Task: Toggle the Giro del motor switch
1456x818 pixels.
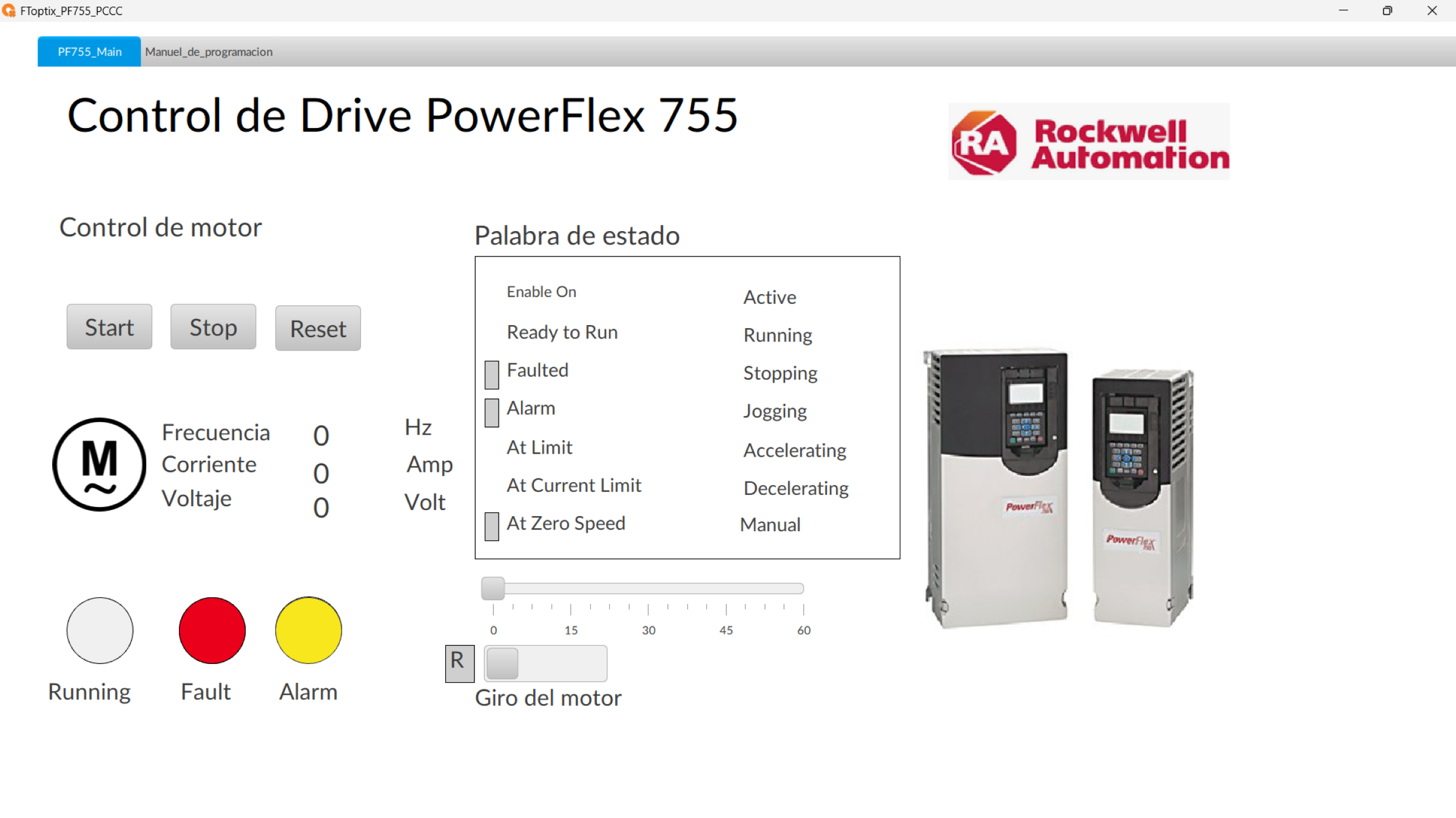Action: tap(544, 663)
